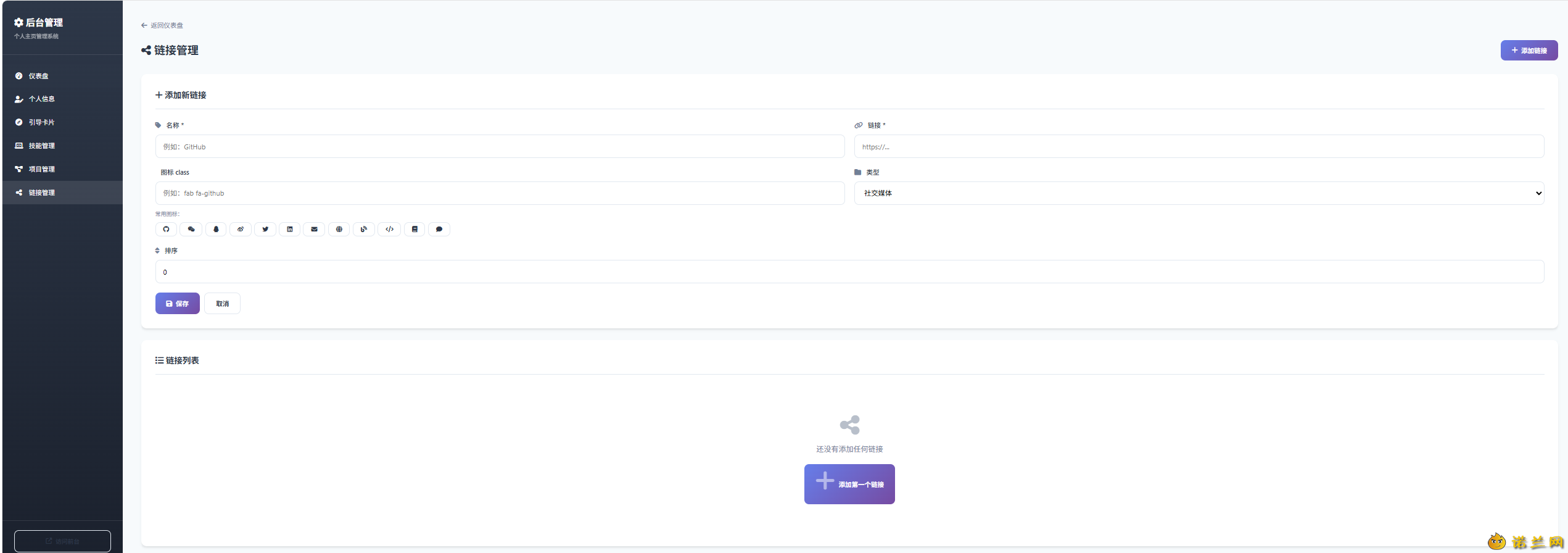1568x553 pixels.
Task: Click the 添加新链接 form heading
Action: (x=181, y=95)
